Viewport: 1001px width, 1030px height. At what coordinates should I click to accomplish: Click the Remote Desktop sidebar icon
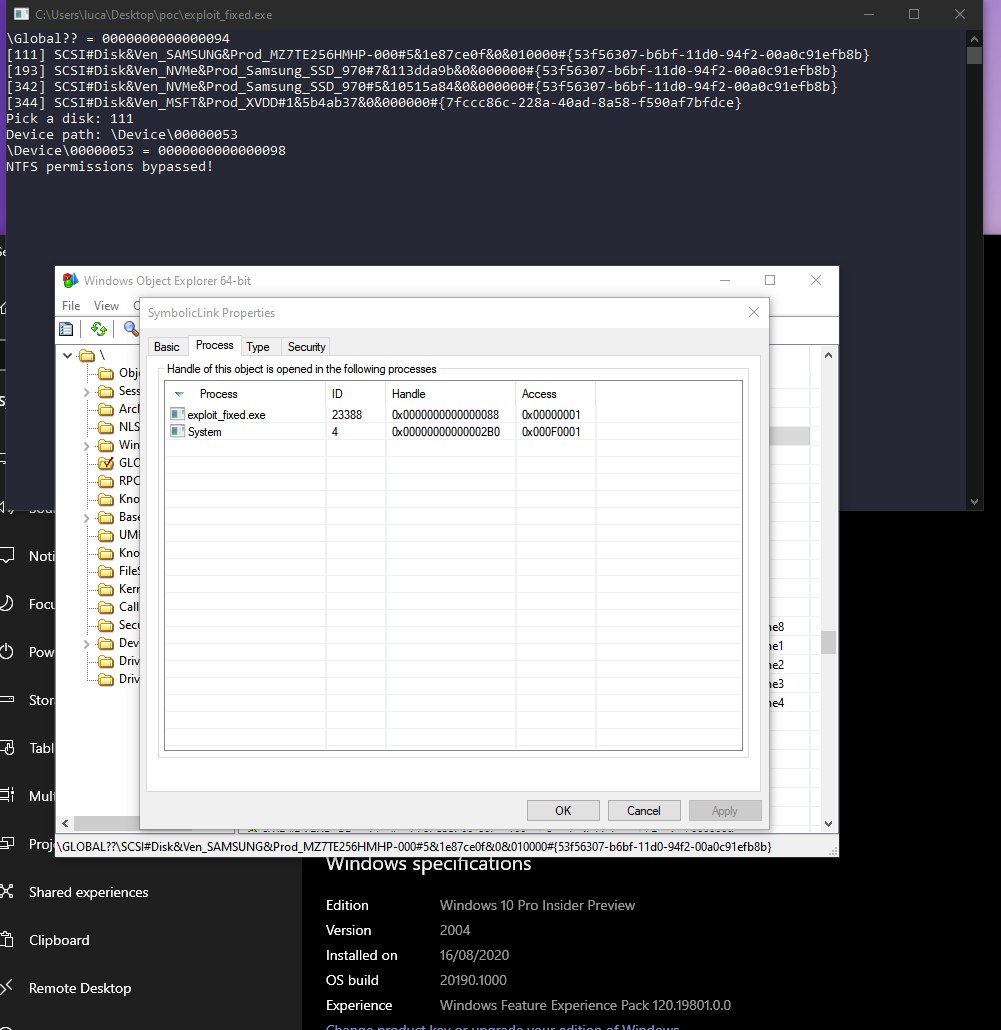7,987
